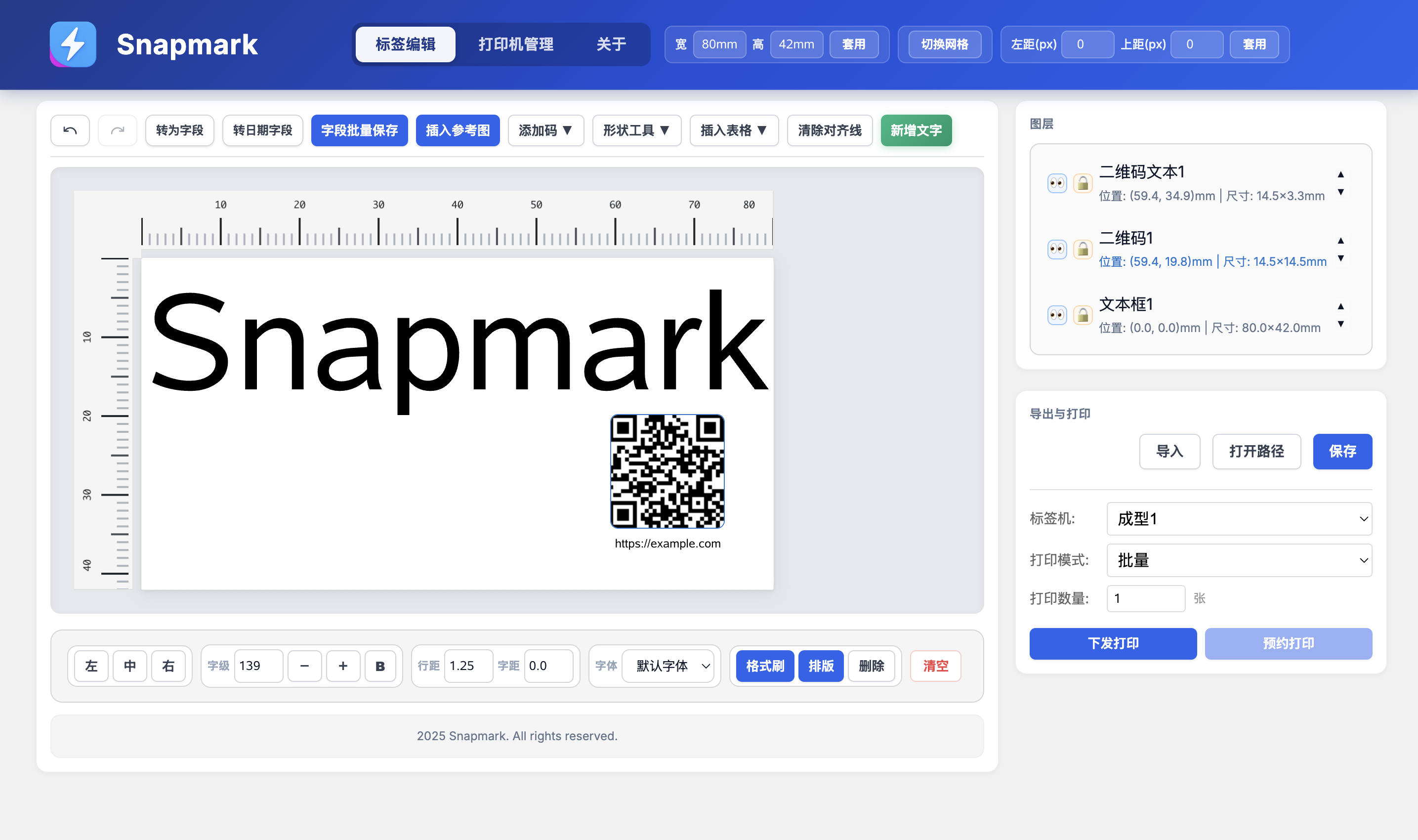Click the undo arrow icon

(x=70, y=130)
